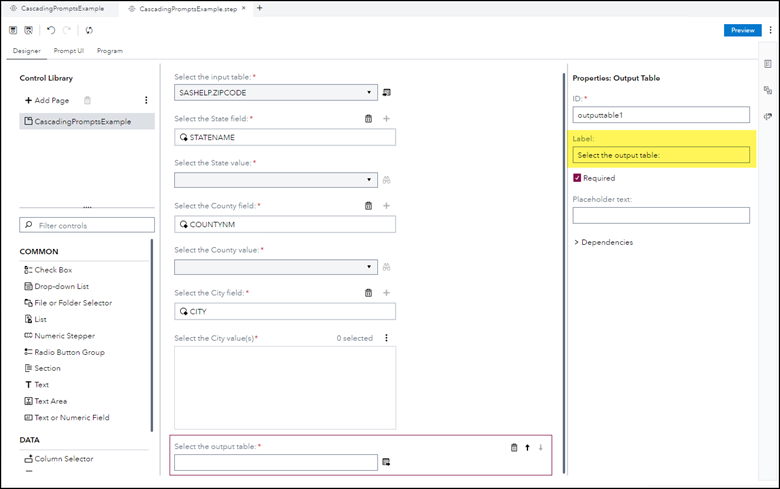The image size is (780, 489).
Task: Add a column to State field
Action: click(x=387, y=118)
